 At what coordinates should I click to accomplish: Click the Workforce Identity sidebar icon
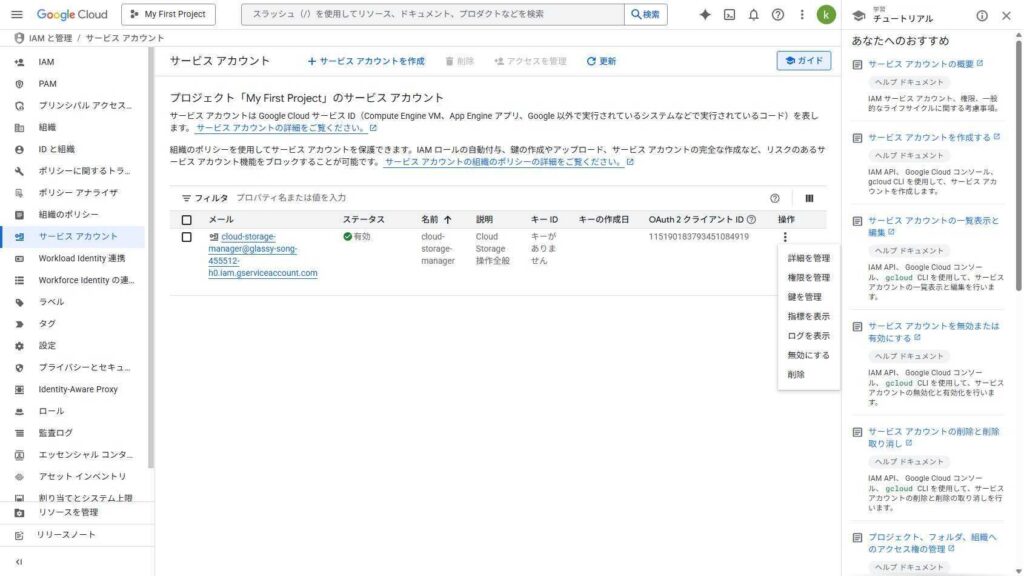(x=19, y=280)
